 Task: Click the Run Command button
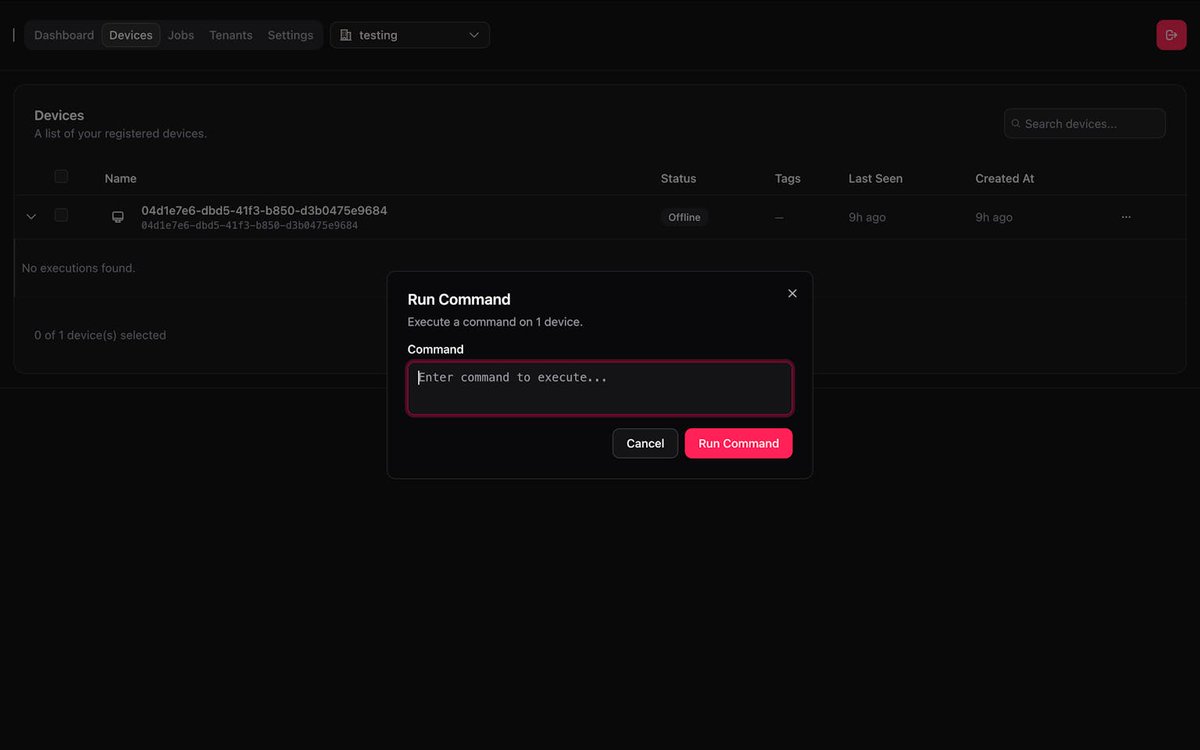[738, 443]
